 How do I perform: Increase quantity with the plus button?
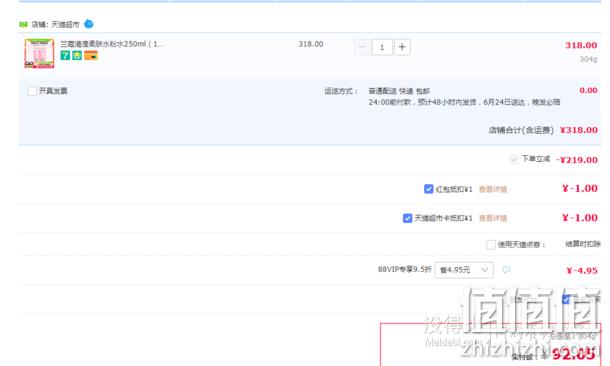click(x=402, y=47)
